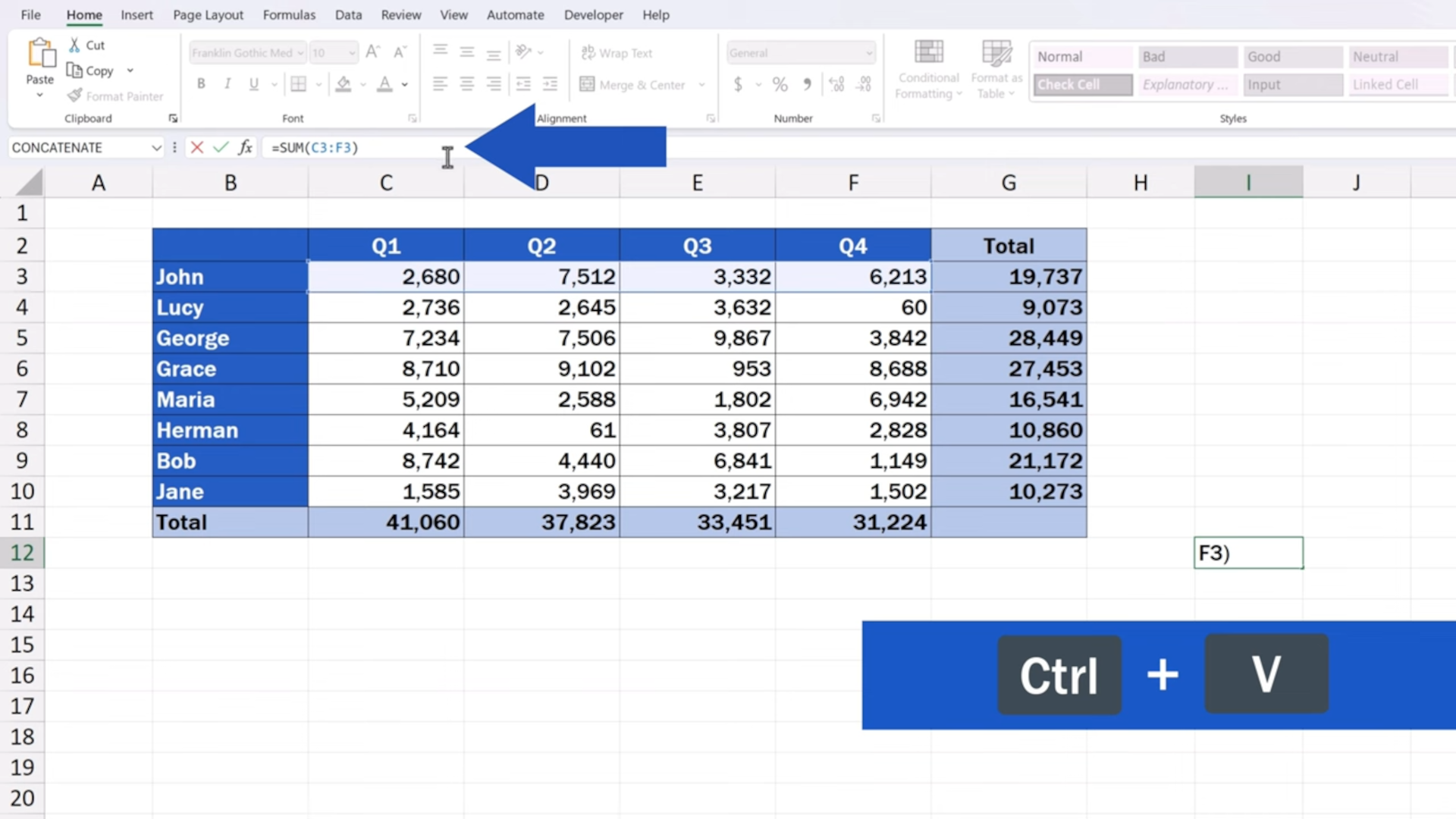Click the Cut scissors icon

74,45
